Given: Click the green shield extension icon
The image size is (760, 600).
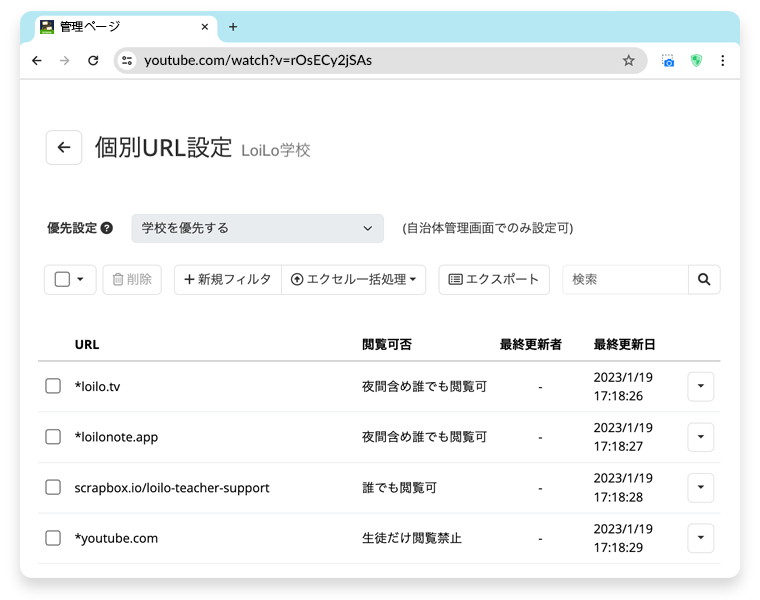Looking at the screenshot, I should (696, 61).
